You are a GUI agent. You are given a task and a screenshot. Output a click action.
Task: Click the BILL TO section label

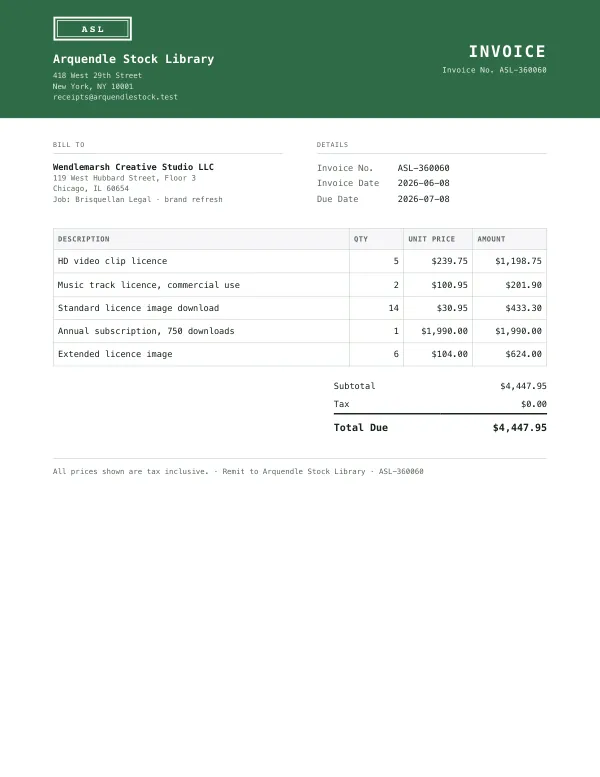(x=68, y=145)
